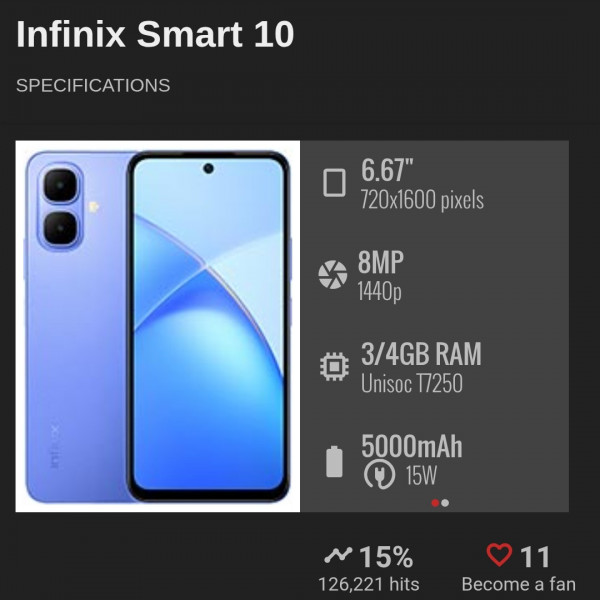Click the 5000mAh battery spec
600x600 pixels.
coord(412,446)
